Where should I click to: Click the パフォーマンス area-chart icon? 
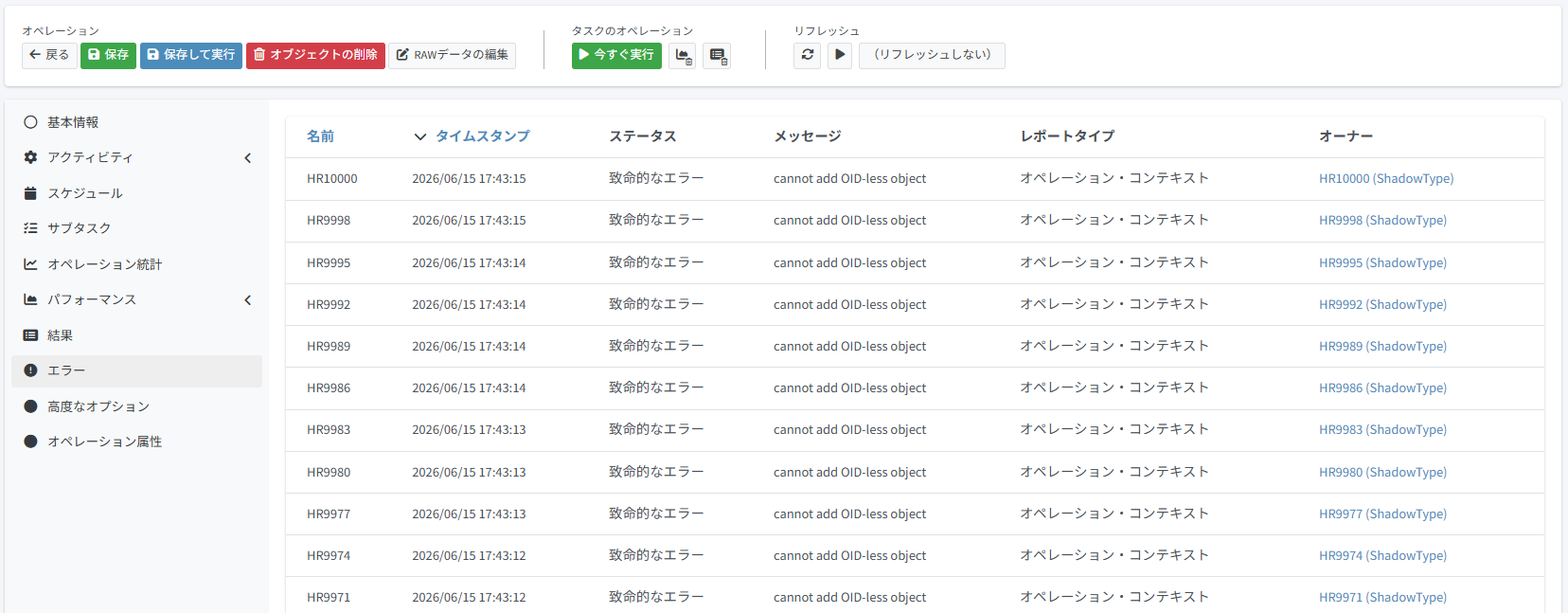tap(30, 299)
